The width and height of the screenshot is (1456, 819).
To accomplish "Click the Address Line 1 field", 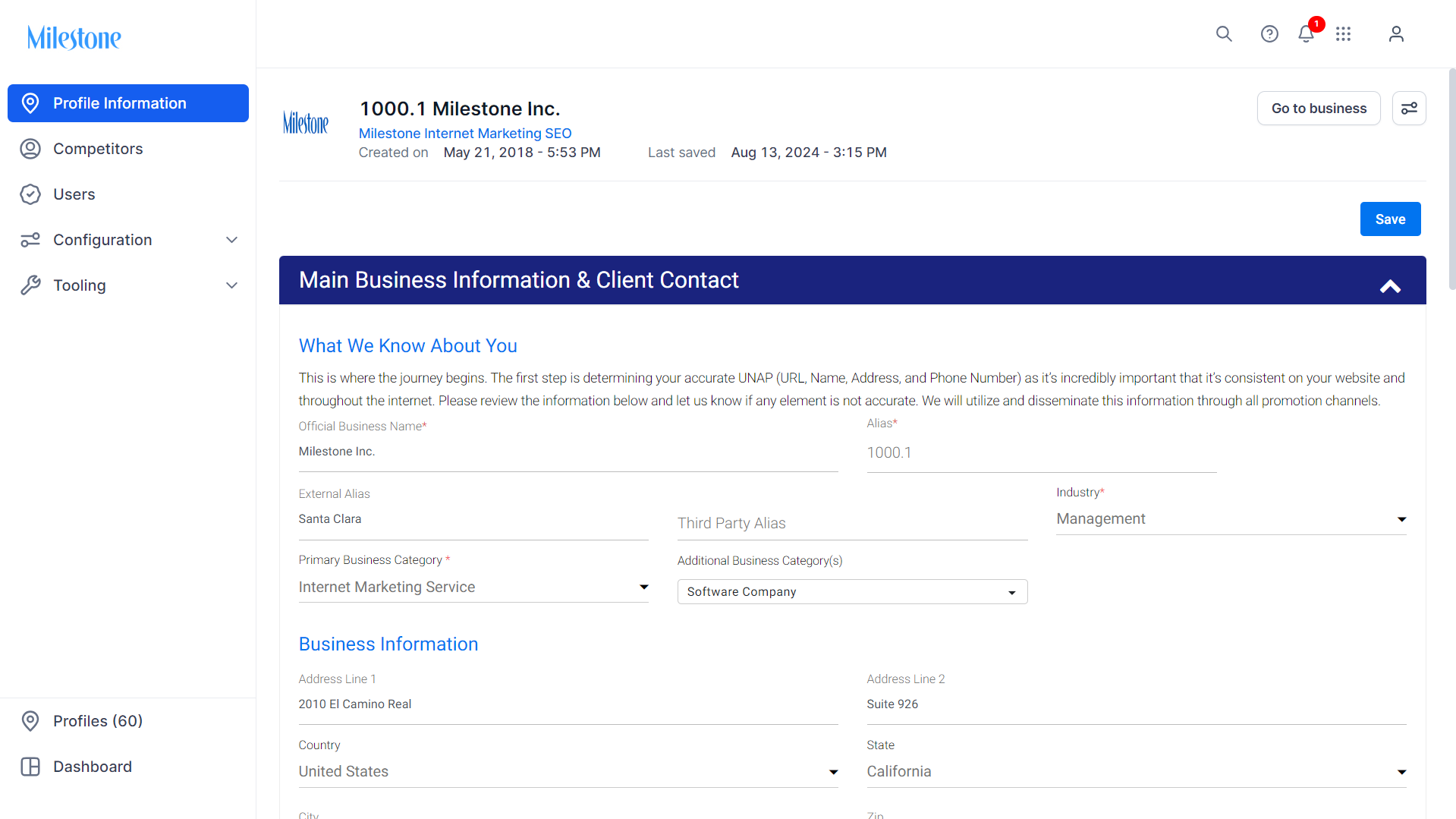I will 568,705.
